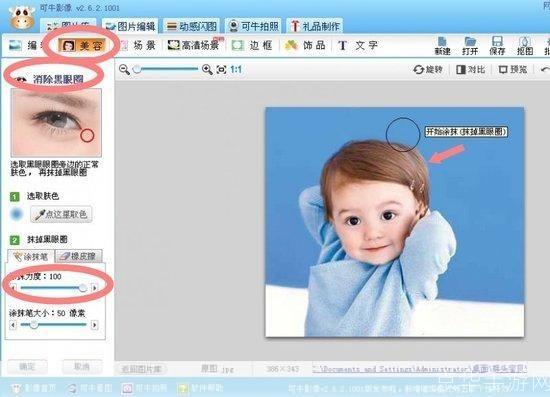Set zoom to 1:1 actual size

(x=236, y=69)
